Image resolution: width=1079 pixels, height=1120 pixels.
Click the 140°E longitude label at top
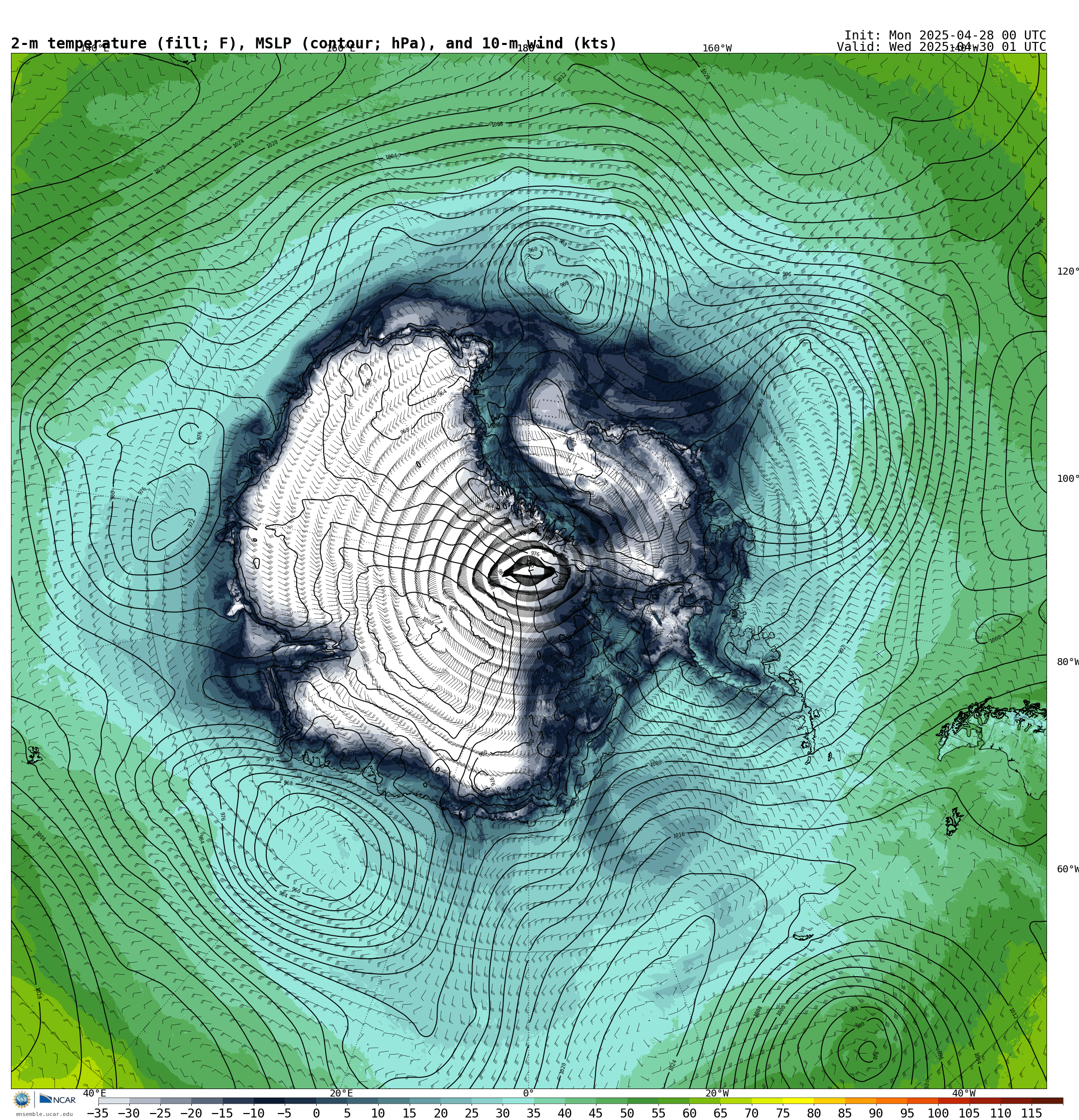tap(94, 48)
